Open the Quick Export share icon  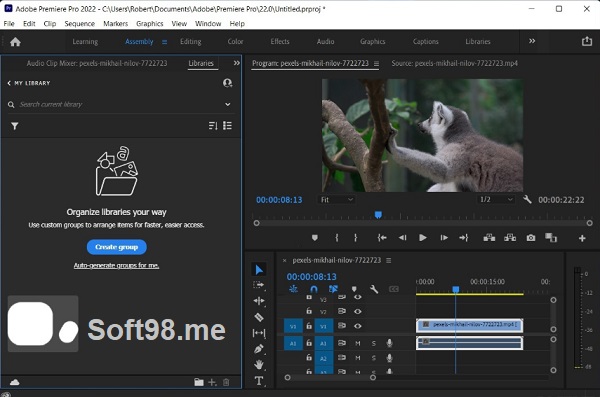587,41
